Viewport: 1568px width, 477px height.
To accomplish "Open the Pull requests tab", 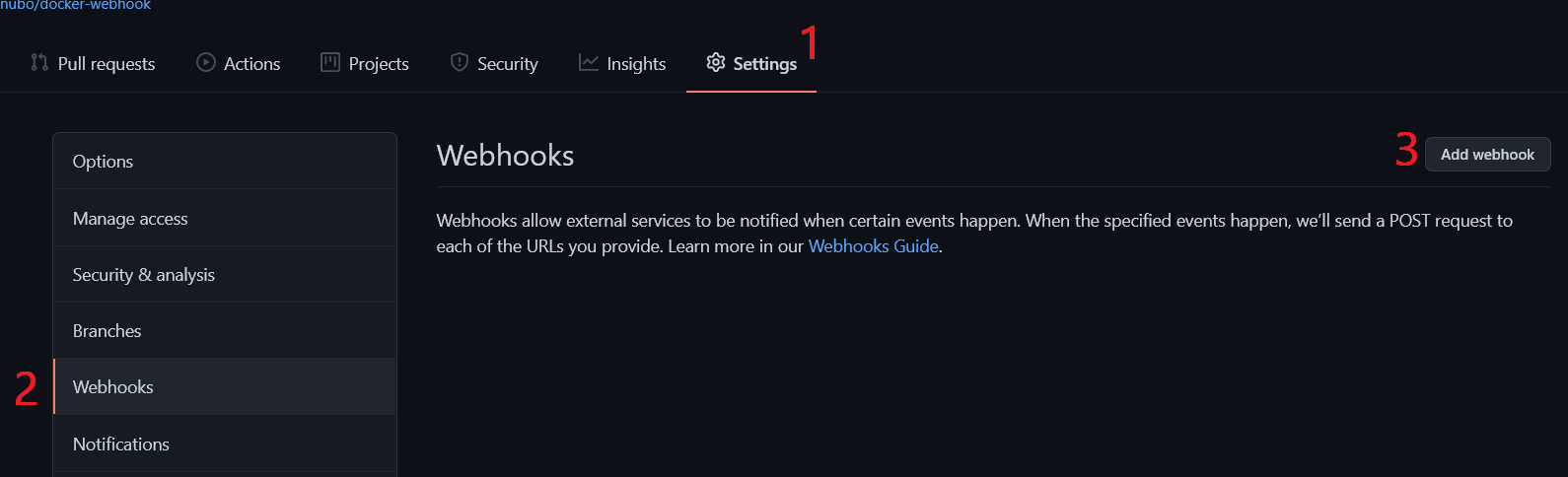I will pos(107,64).
